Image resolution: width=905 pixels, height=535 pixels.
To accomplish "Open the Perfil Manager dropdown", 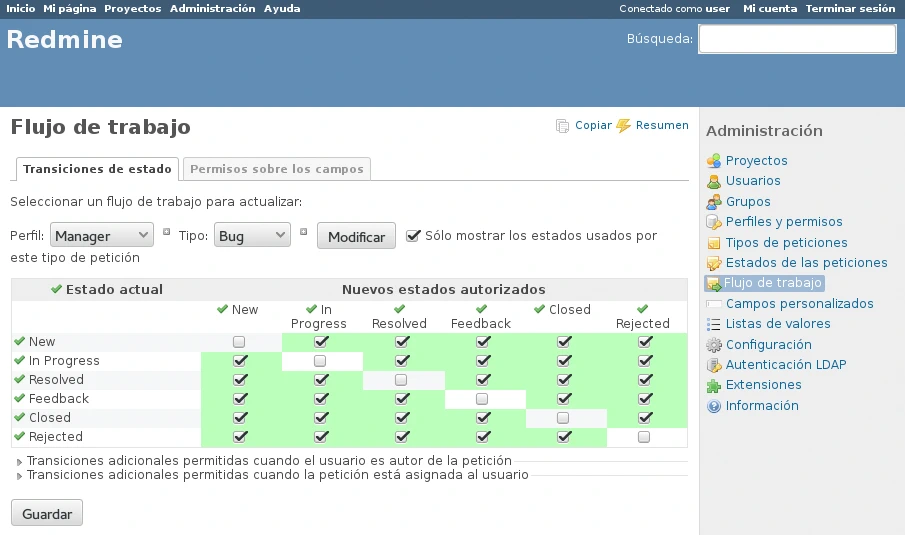I will pos(101,236).
